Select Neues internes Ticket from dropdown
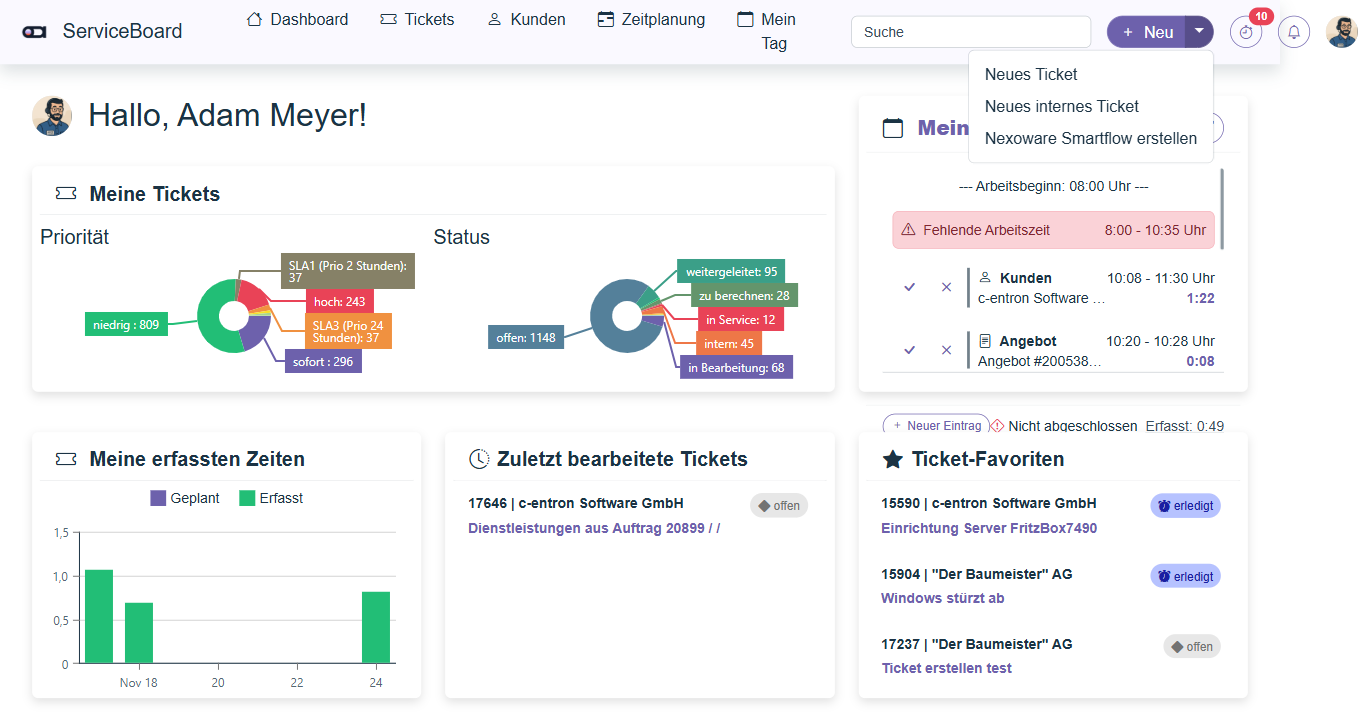 (1061, 106)
